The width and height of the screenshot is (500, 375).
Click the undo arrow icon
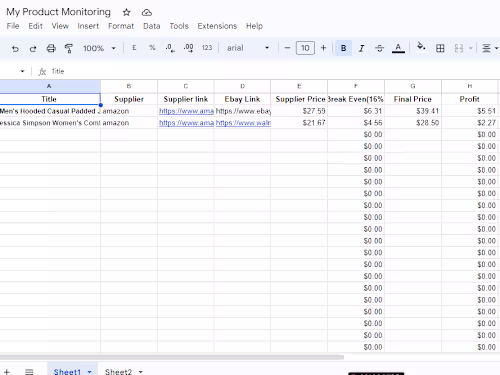pyautogui.click(x=15, y=49)
